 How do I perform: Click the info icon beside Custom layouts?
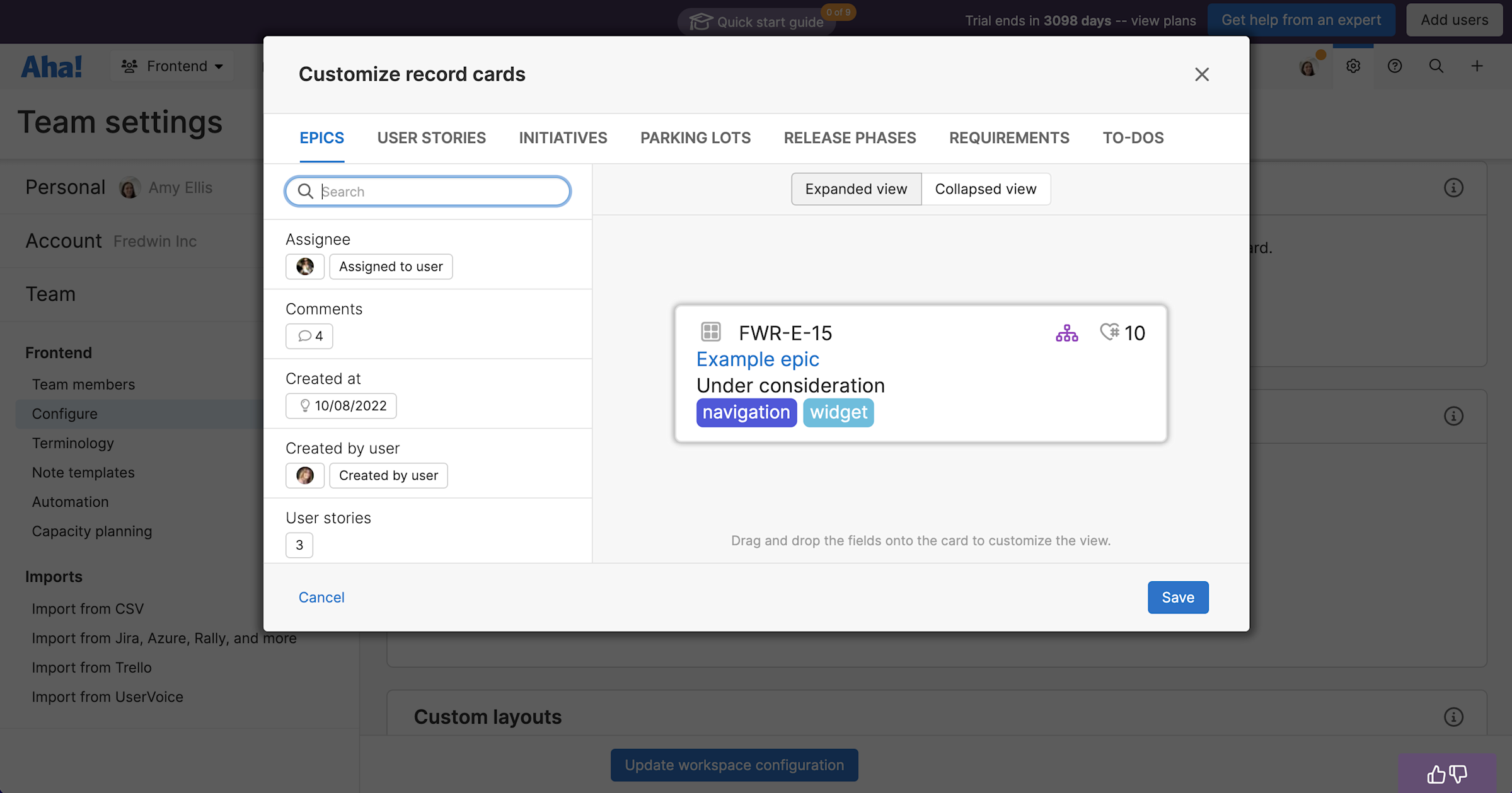tap(1453, 717)
